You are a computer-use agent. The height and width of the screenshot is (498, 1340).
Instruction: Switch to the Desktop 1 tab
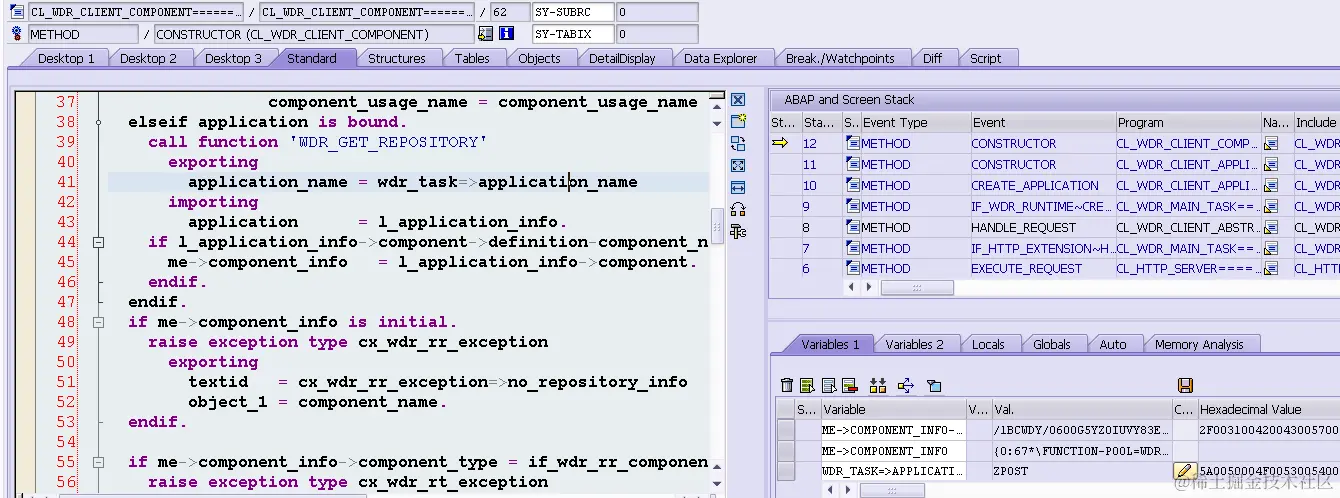tap(66, 58)
